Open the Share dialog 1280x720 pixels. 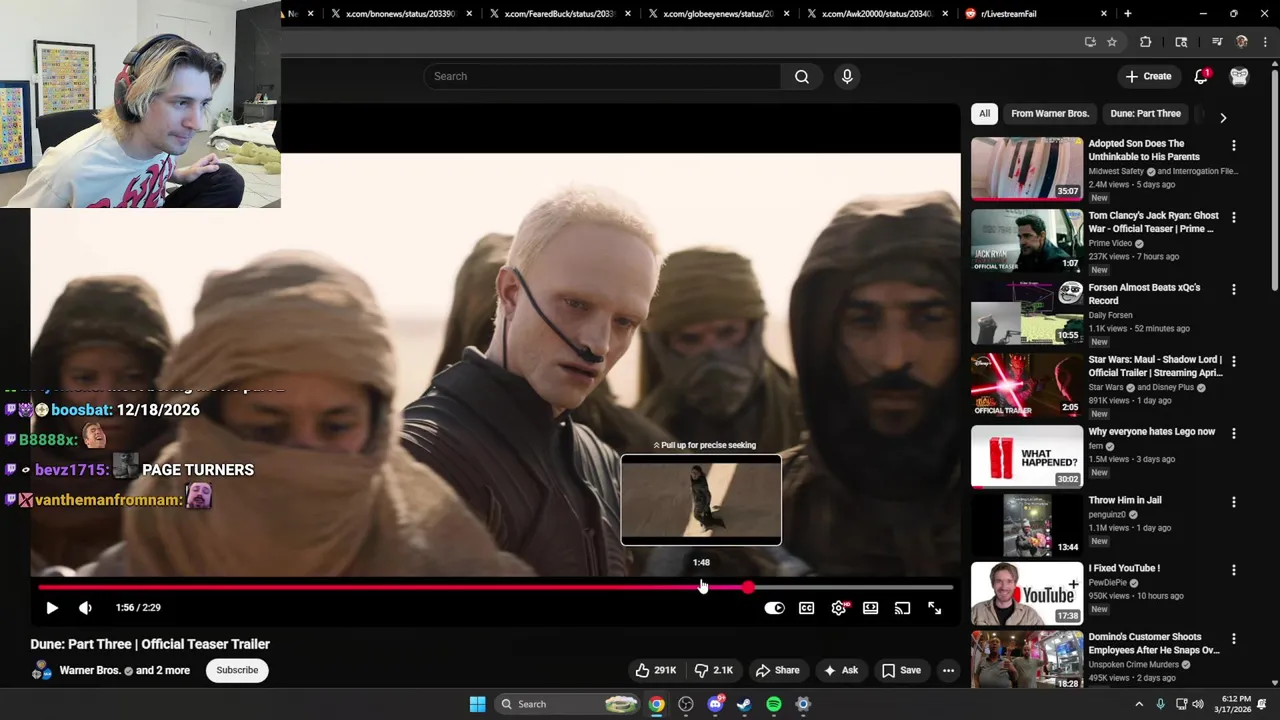778,670
